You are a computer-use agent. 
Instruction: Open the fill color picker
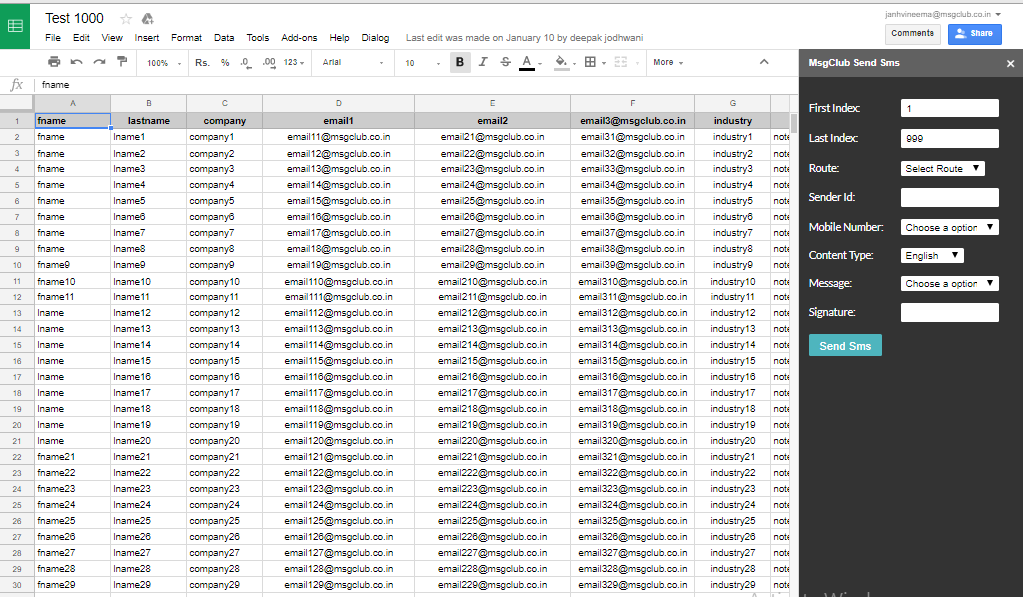click(x=561, y=63)
